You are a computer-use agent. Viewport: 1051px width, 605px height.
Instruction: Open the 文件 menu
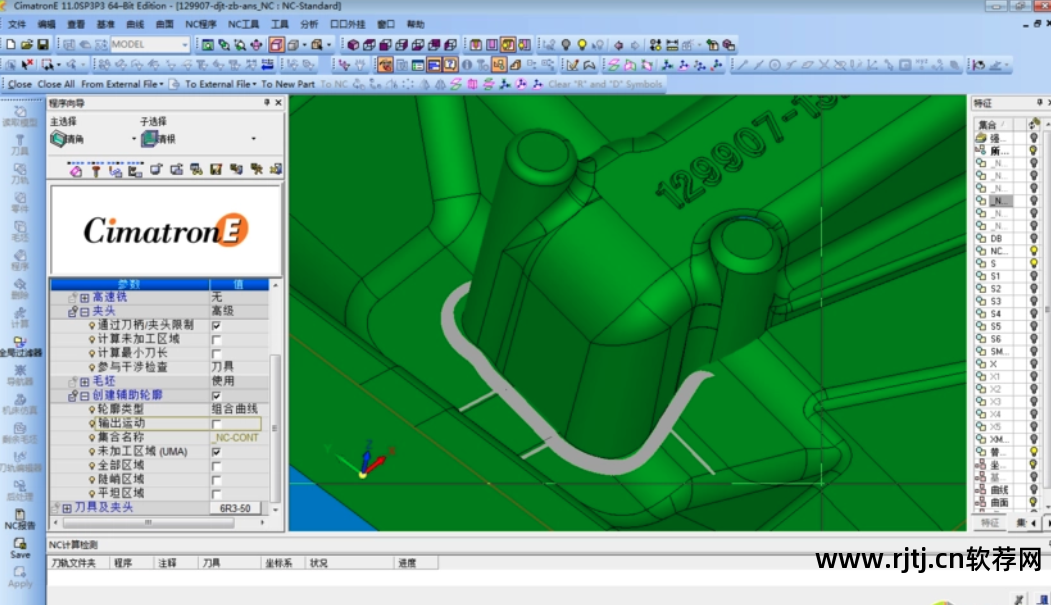point(17,24)
